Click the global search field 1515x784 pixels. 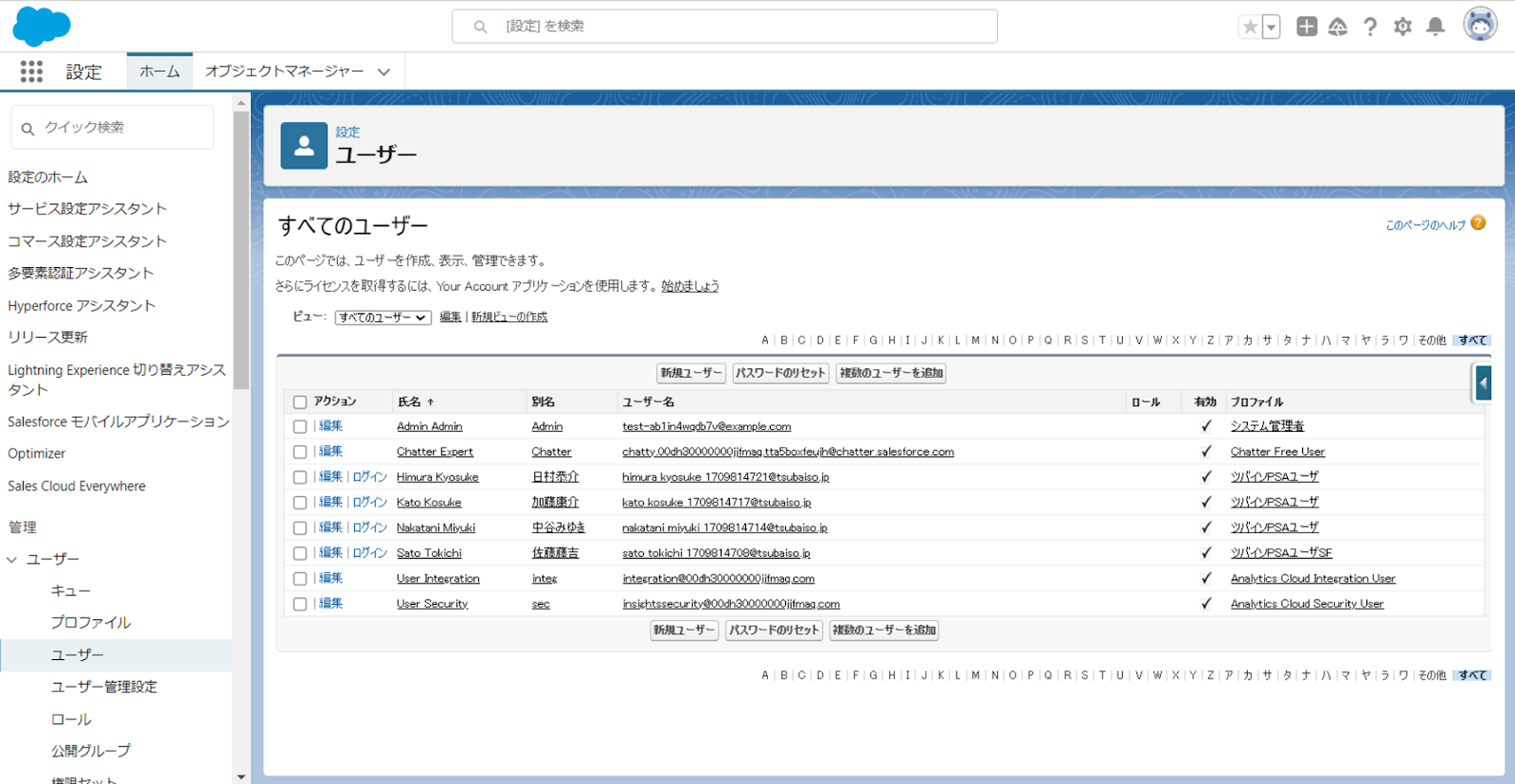click(x=724, y=27)
